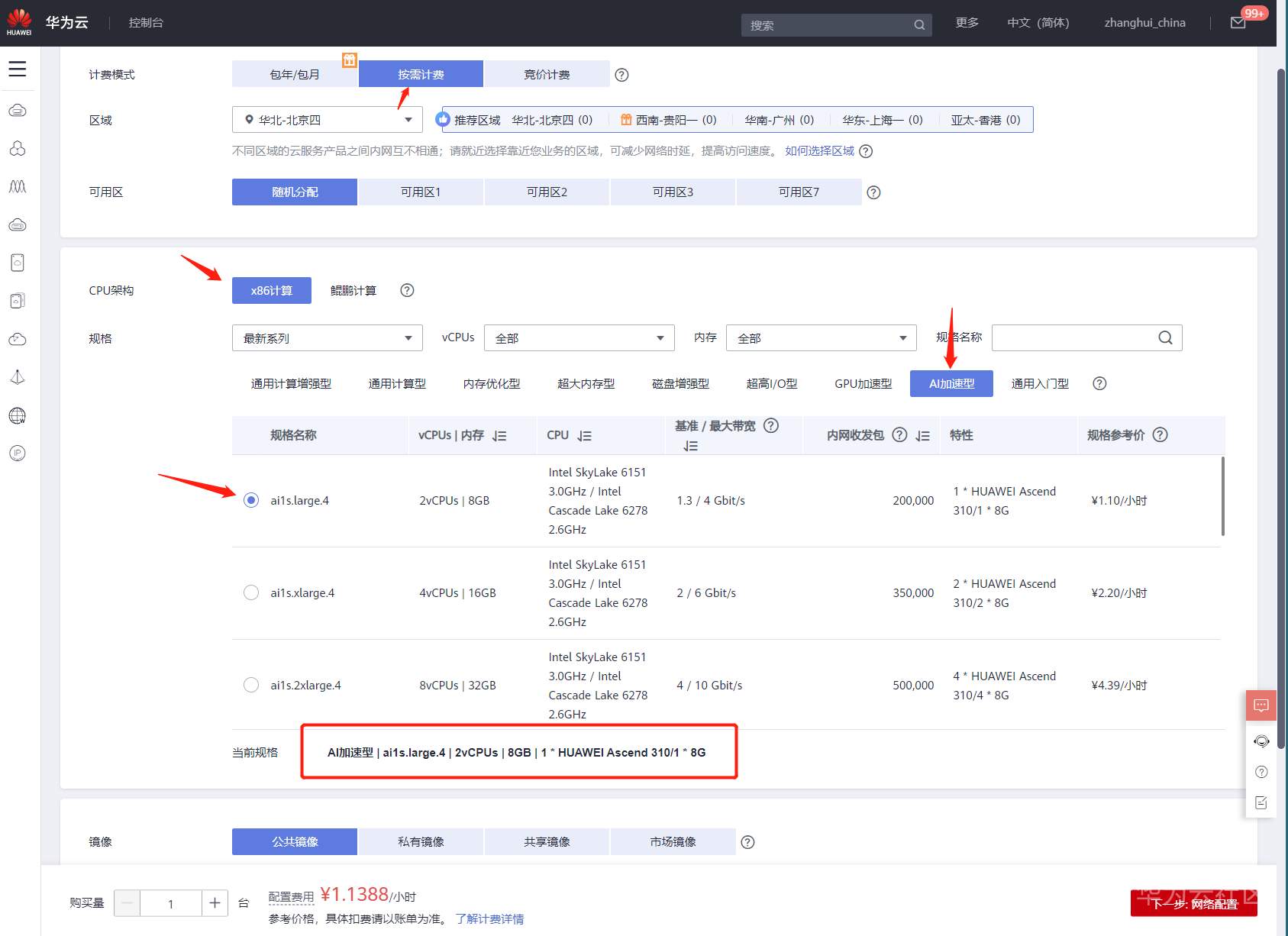
Task: Switch to 私有镜像 image tab
Action: pyautogui.click(x=421, y=841)
